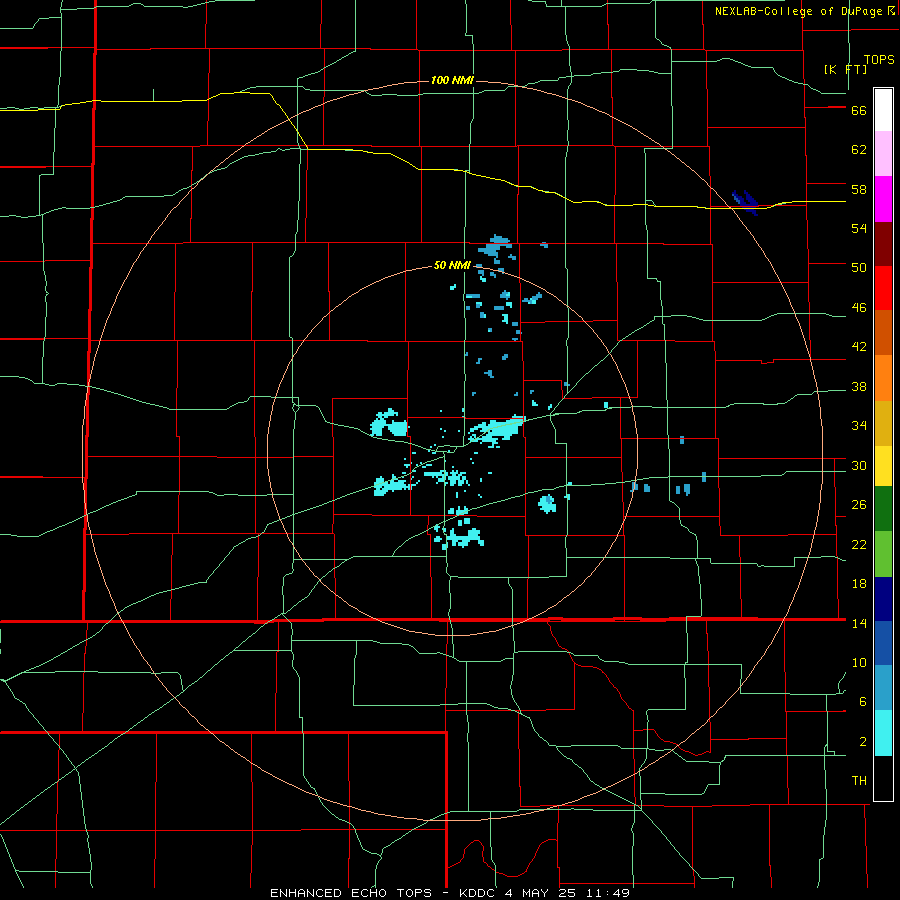Pick the burnt orange legend swatch
Viewport: 900px width, 900px height.
tap(883, 332)
